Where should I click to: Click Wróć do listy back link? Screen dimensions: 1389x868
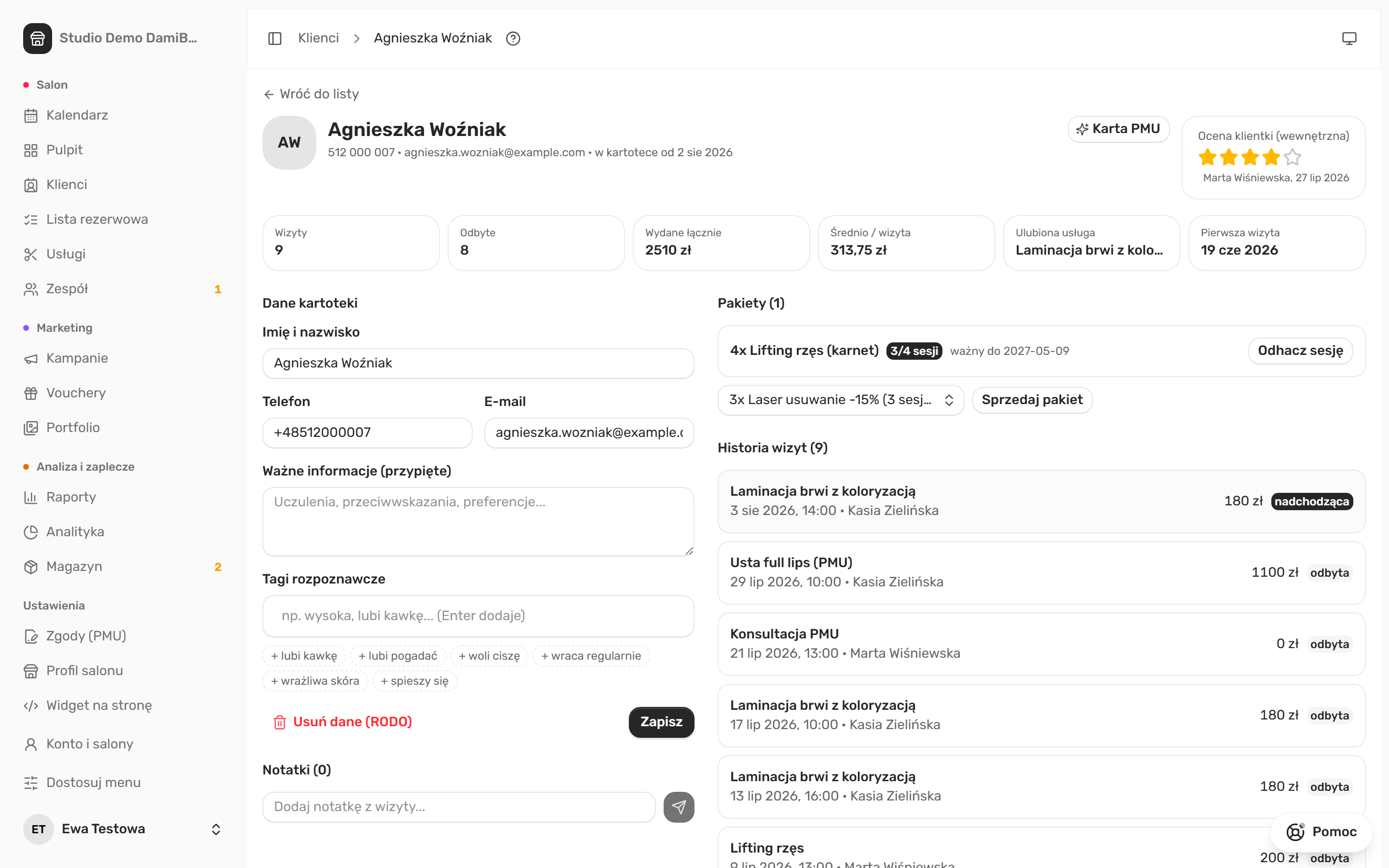311,94
